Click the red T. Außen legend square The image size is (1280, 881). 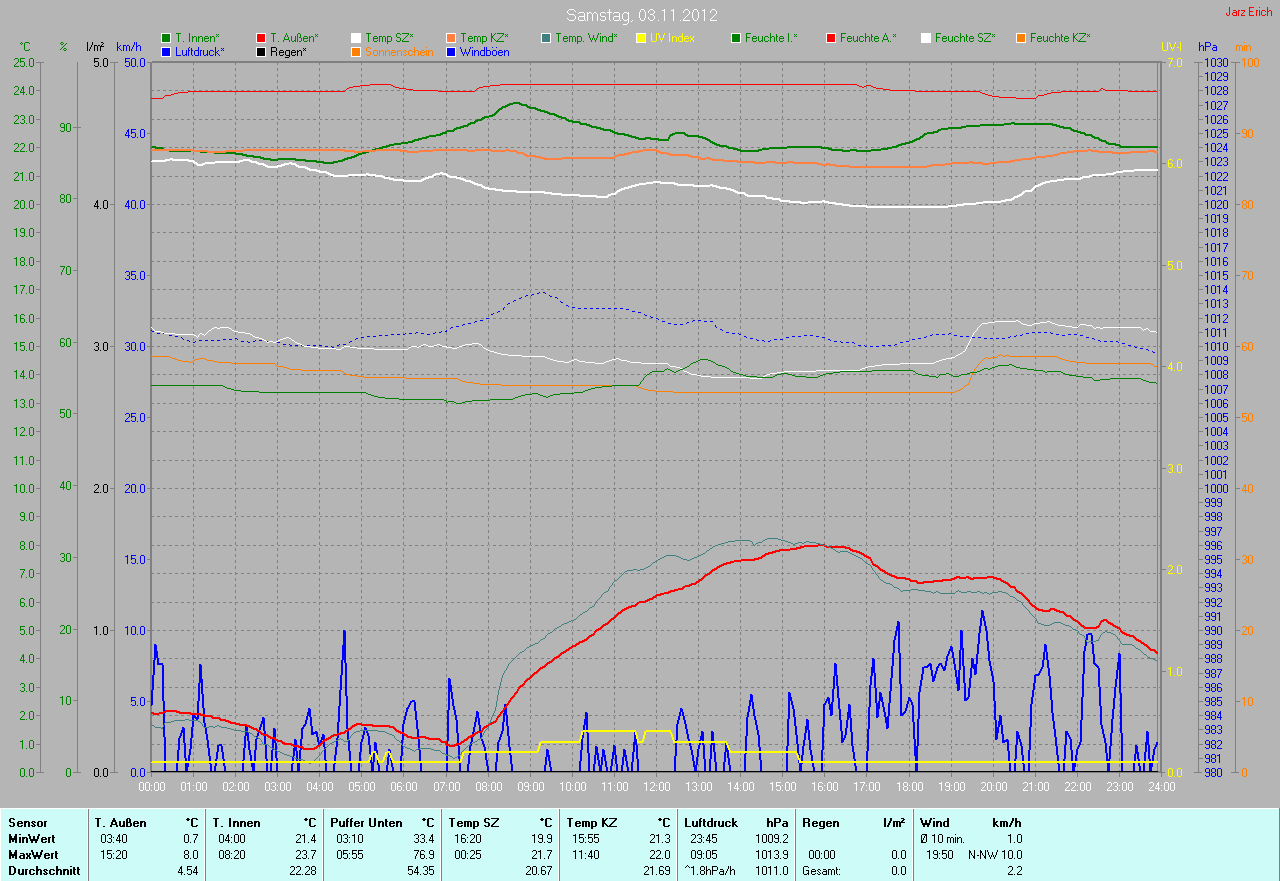coord(261,38)
